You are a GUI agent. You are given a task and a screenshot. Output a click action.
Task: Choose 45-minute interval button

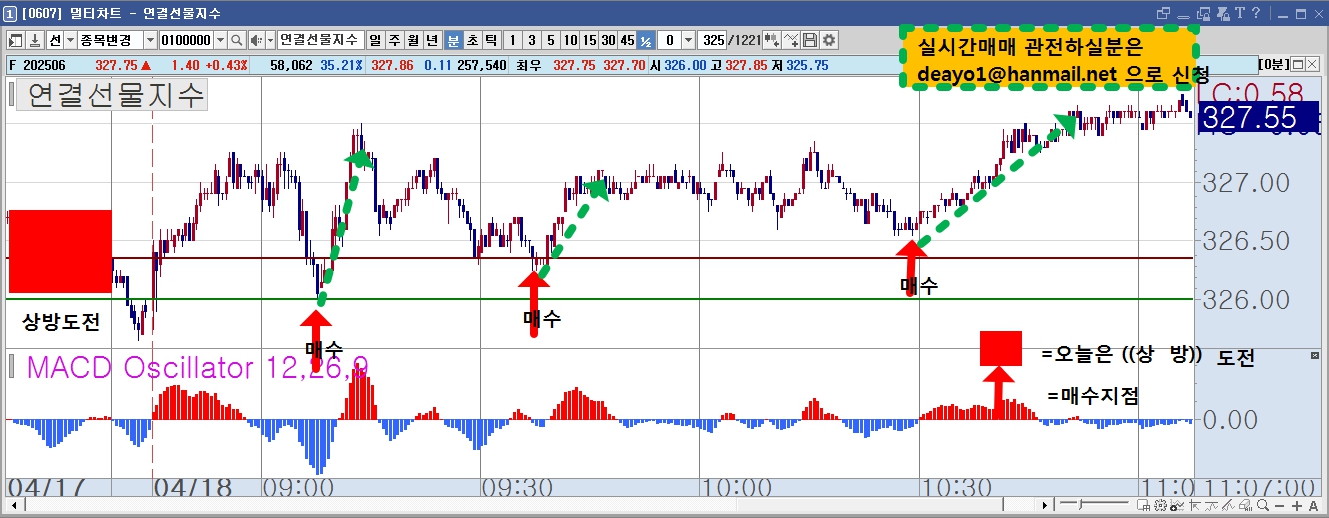click(626, 40)
